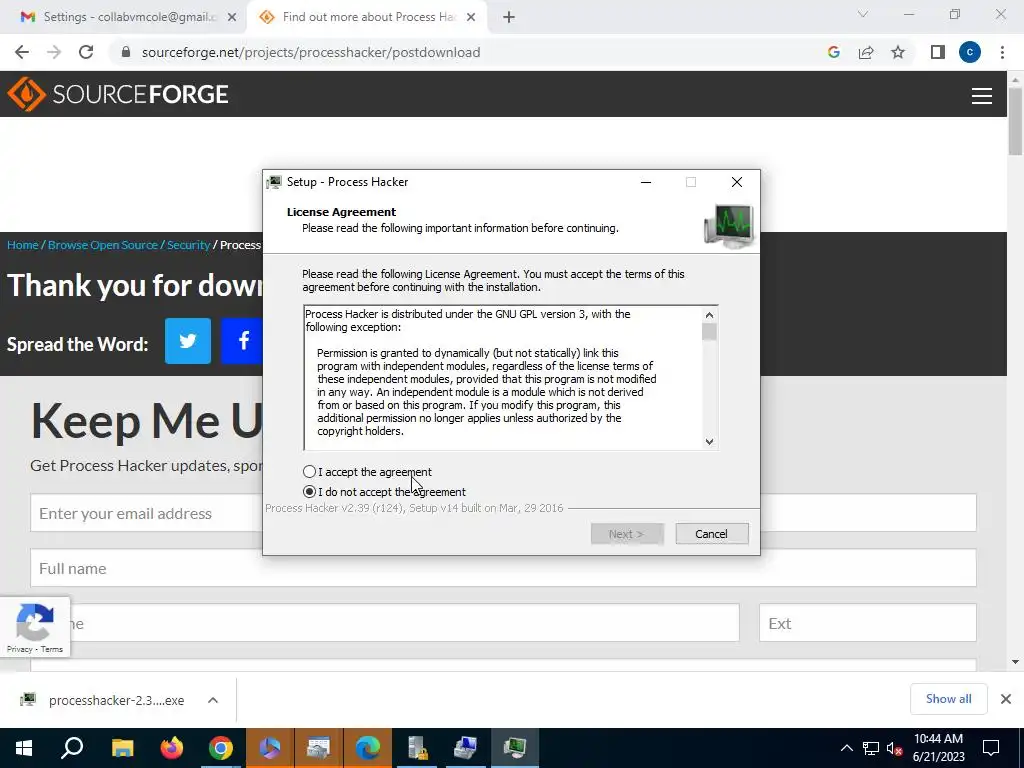Close the downloads bar

point(1006,699)
